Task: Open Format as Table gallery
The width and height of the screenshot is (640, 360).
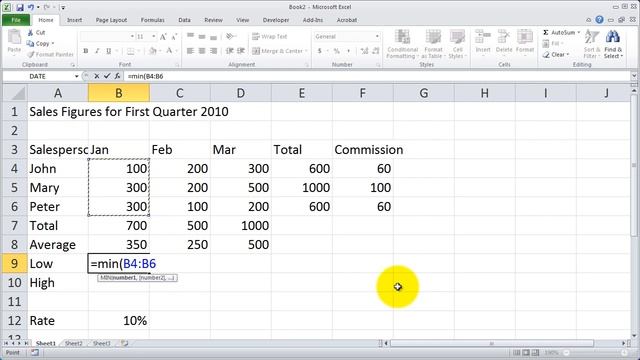Action: 433,44
